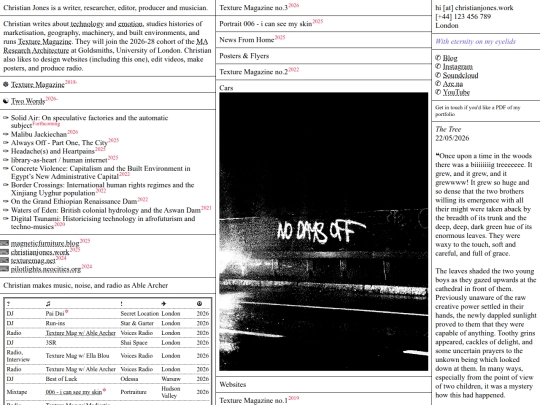Click the icon next to texturemag.net

(x=4, y=260)
